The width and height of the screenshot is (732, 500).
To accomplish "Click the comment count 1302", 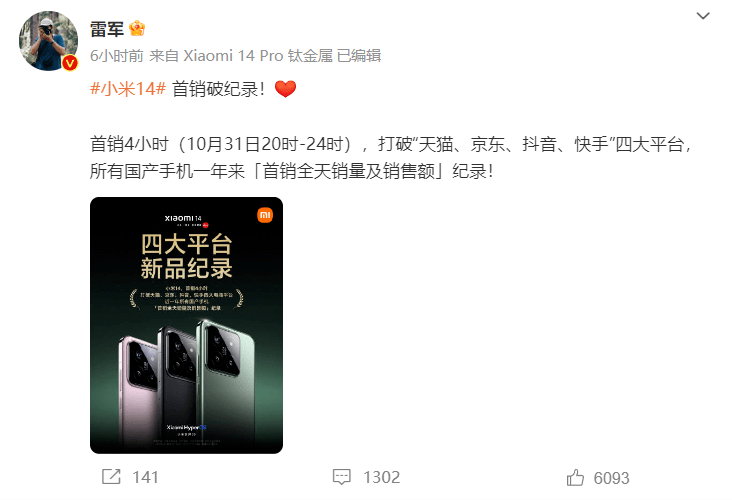I will [381, 477].
